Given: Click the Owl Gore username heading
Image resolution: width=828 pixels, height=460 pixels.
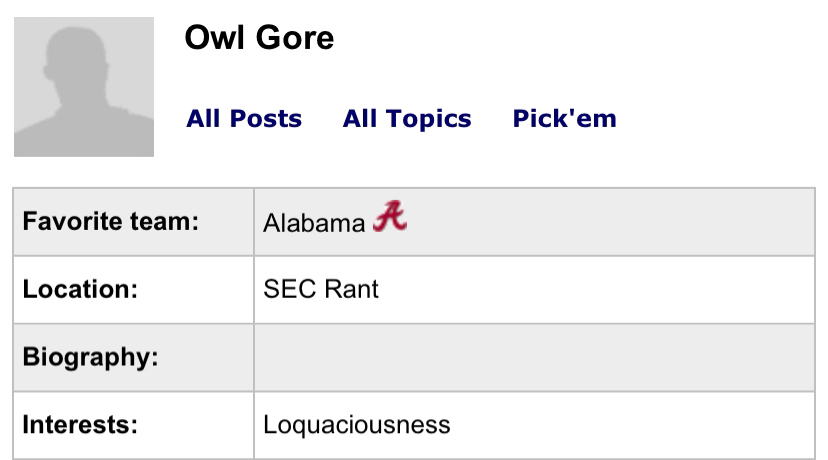Looking at the screenshot, I should [259, 38].
